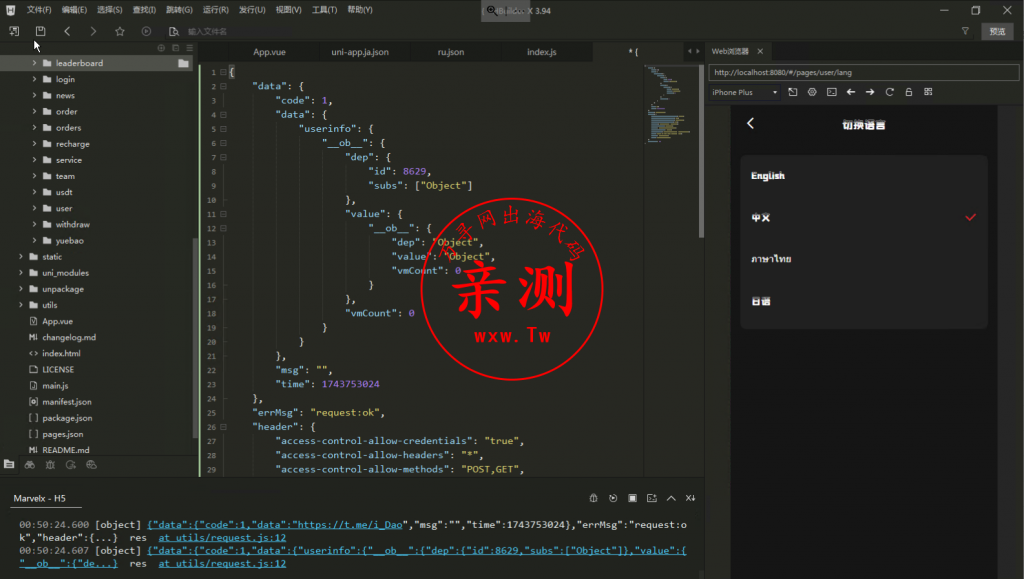Select the Thai language option
1024x579 pixels.
[771, 259]
